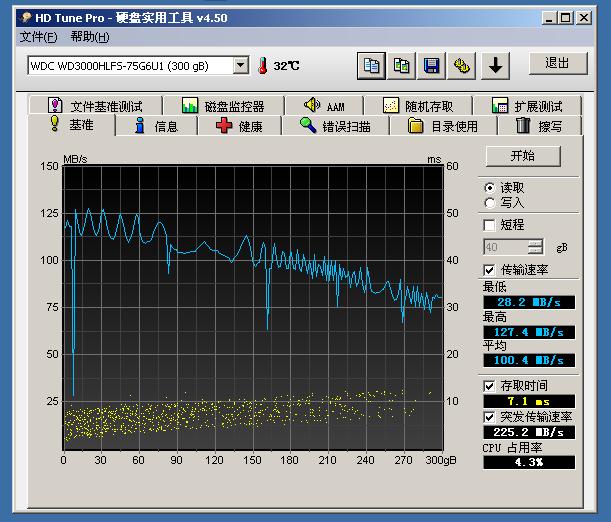Select the 读取 read radio button
This screenshot has width=611, height=522.
pos(489,187)
